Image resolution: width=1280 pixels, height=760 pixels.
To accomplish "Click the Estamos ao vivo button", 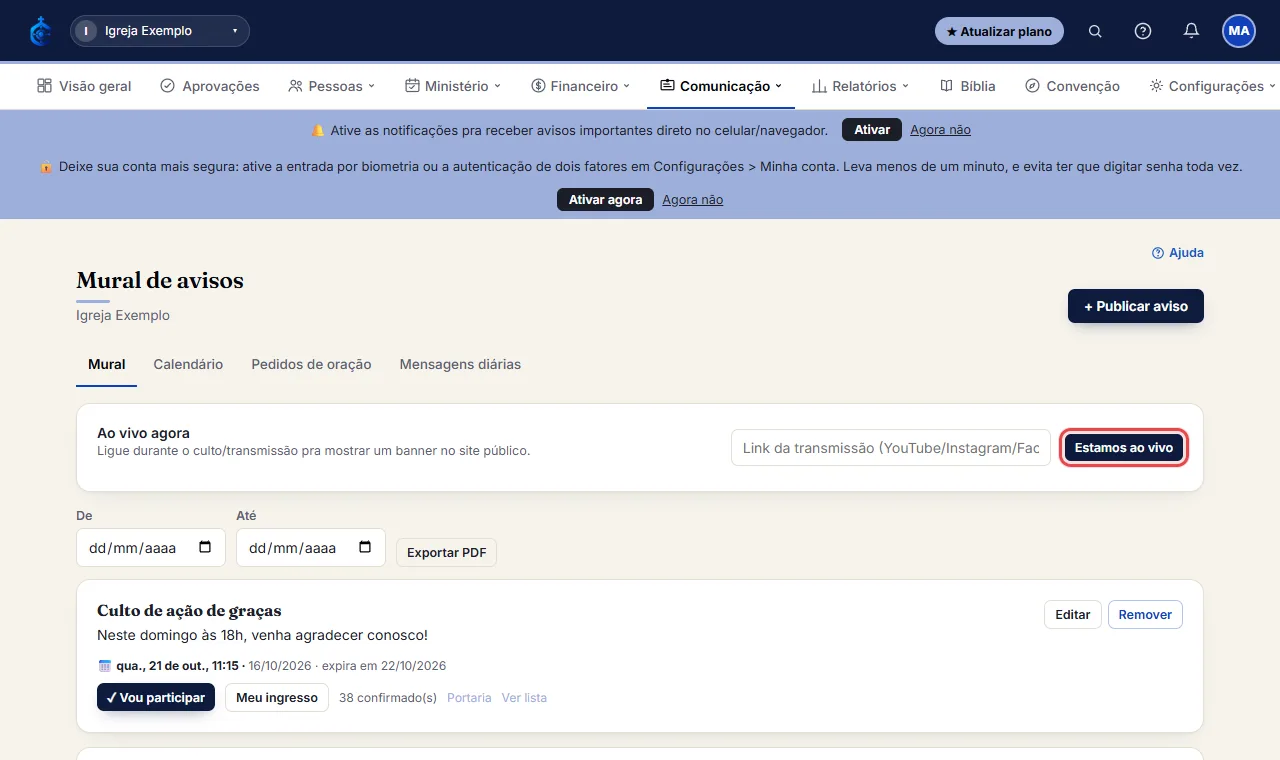I will point(1124,448).
